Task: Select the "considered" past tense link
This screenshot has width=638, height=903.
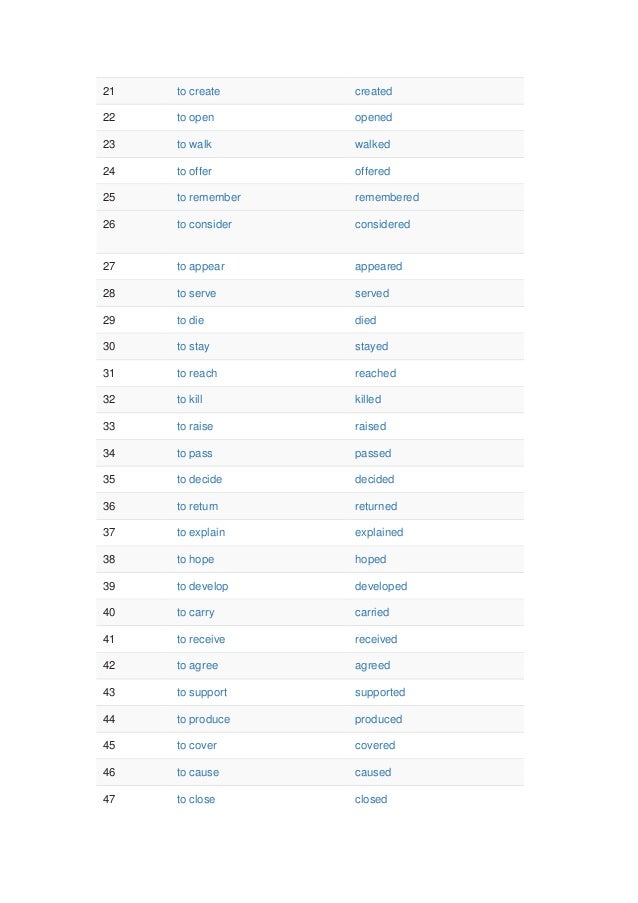Action: coord(382,224)
